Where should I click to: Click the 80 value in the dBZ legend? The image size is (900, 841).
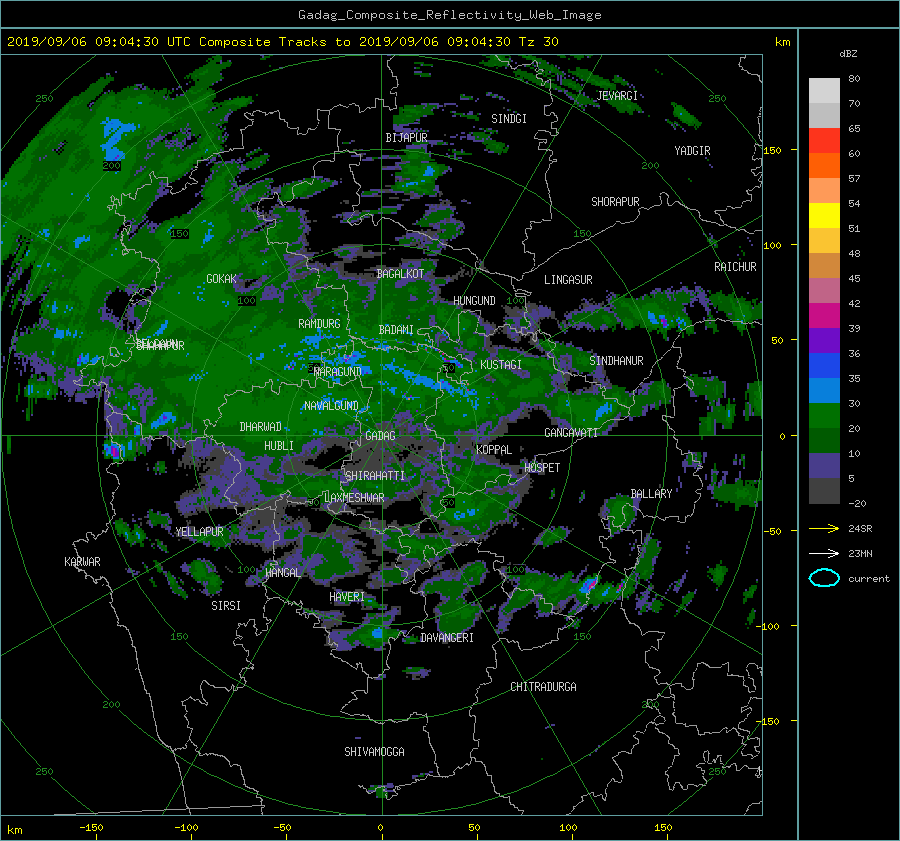pyautogui.click(x=854, y=79)
